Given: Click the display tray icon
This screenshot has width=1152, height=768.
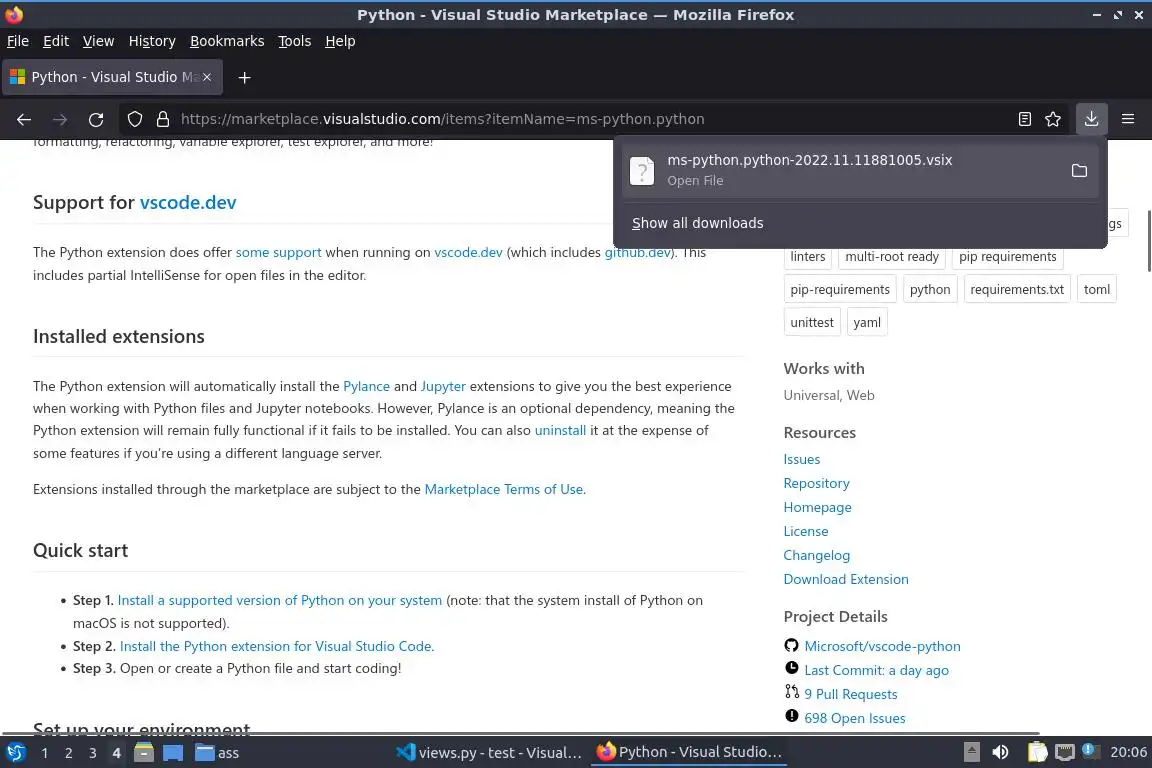Looking at the screenshot, I should click(x=1064, y=752).
